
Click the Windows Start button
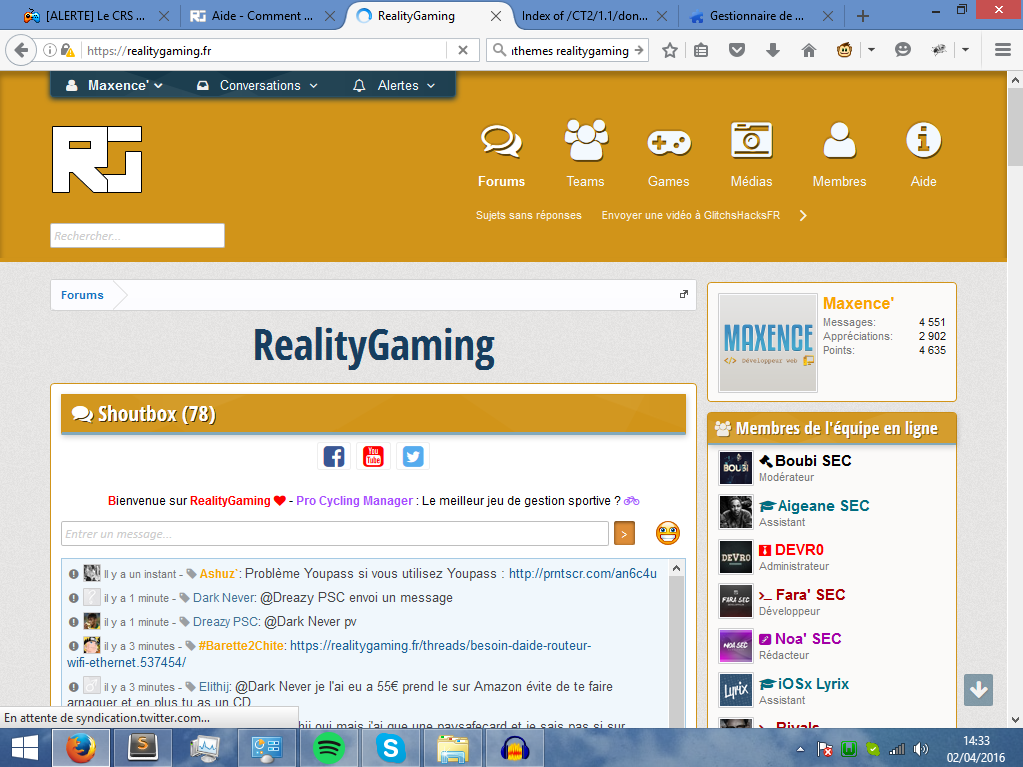pos(23,749)
